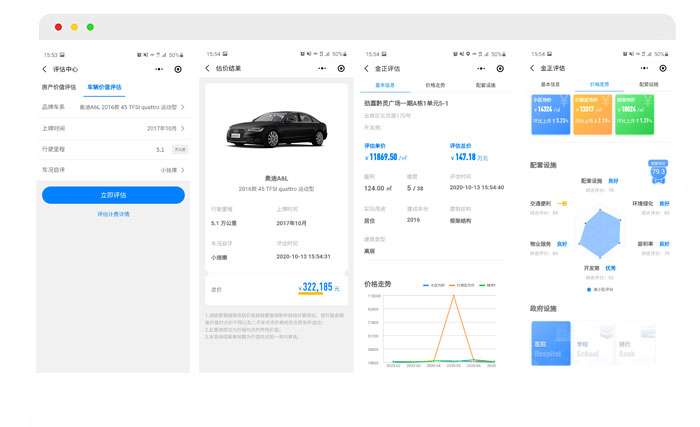700x427 pixels.
Task: Tap the 79.3 score badge
Action: click(x=658, y=172)
